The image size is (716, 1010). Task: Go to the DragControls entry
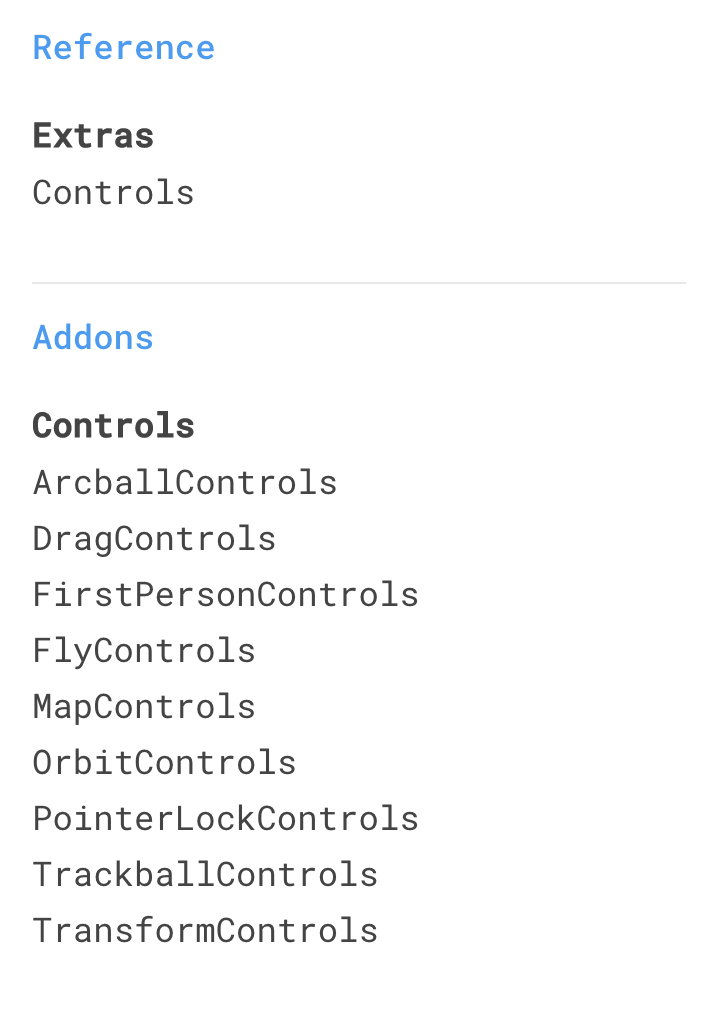click(x=155, y=538)
